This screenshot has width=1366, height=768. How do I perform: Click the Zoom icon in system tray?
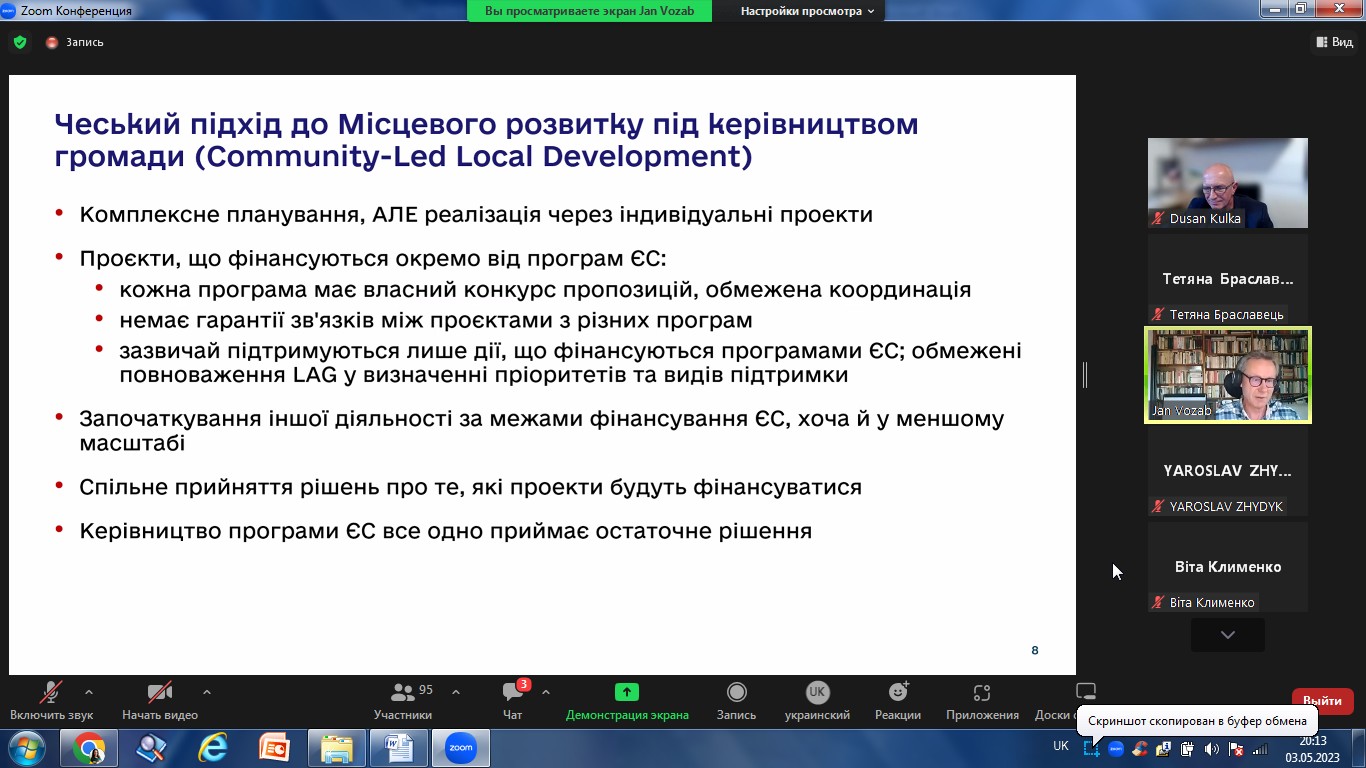1116,749
